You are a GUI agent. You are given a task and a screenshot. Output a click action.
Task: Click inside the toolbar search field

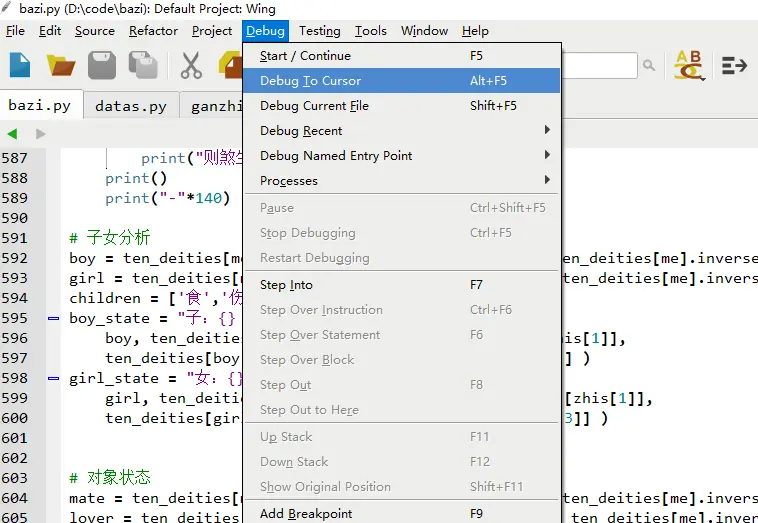point(599,65)
